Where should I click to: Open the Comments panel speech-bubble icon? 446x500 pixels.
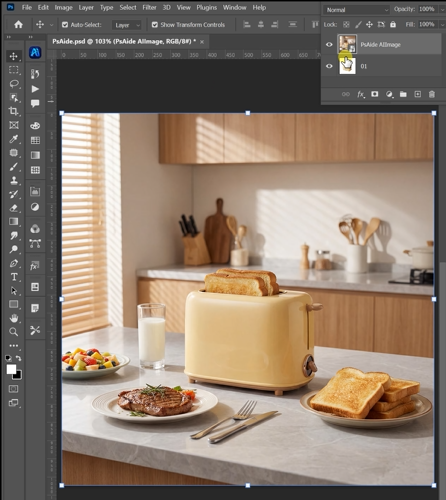[35, 103]
